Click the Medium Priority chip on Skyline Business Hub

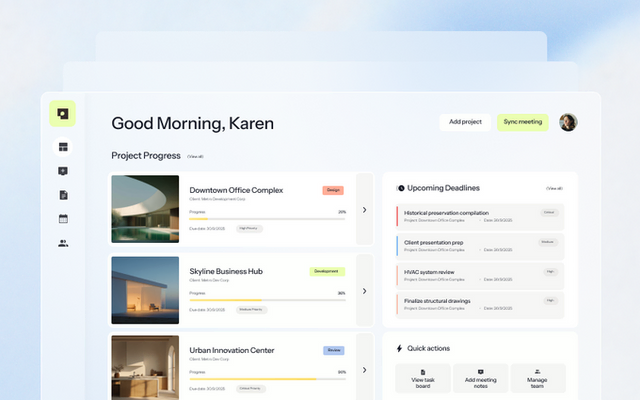coord(251,310)
